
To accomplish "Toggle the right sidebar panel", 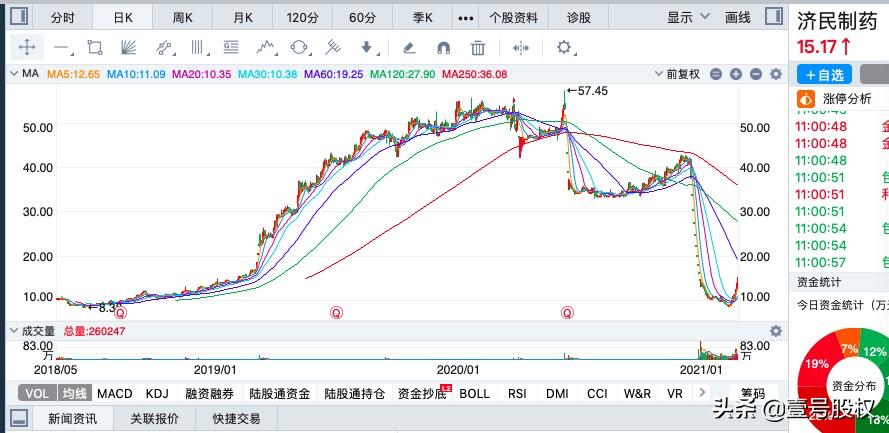I will tap(772, 17).
